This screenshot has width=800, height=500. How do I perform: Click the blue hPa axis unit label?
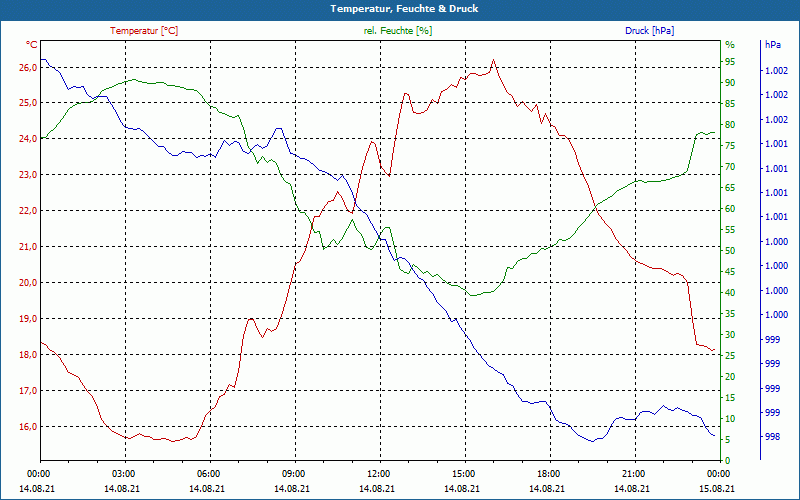click(x=773, y=45)
